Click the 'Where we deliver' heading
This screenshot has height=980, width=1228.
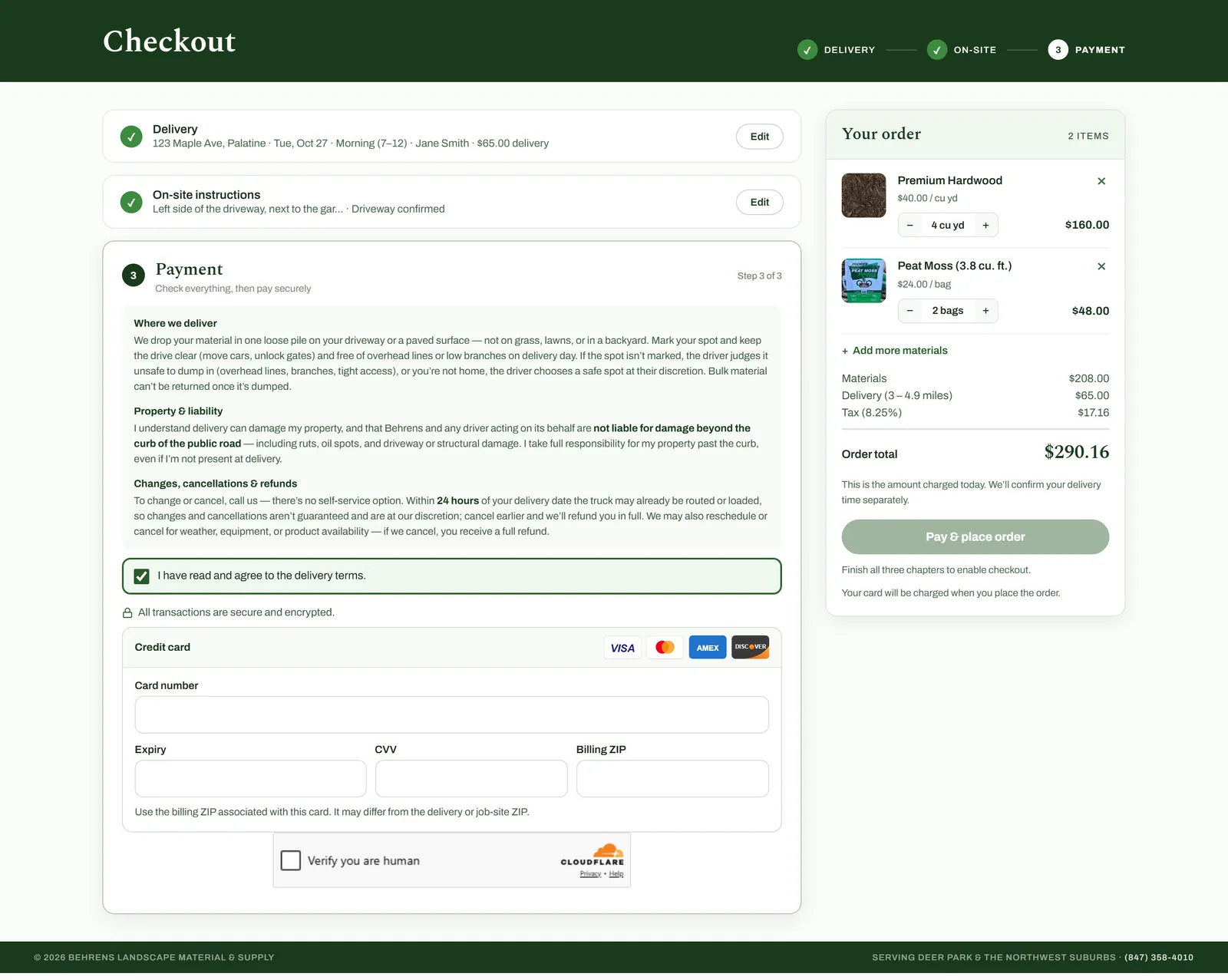coord(175,324)
